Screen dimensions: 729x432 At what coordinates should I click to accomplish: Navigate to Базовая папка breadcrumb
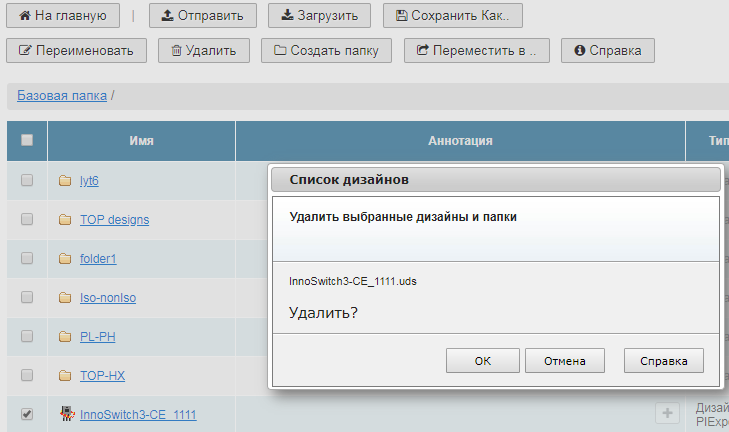[62, 95]
